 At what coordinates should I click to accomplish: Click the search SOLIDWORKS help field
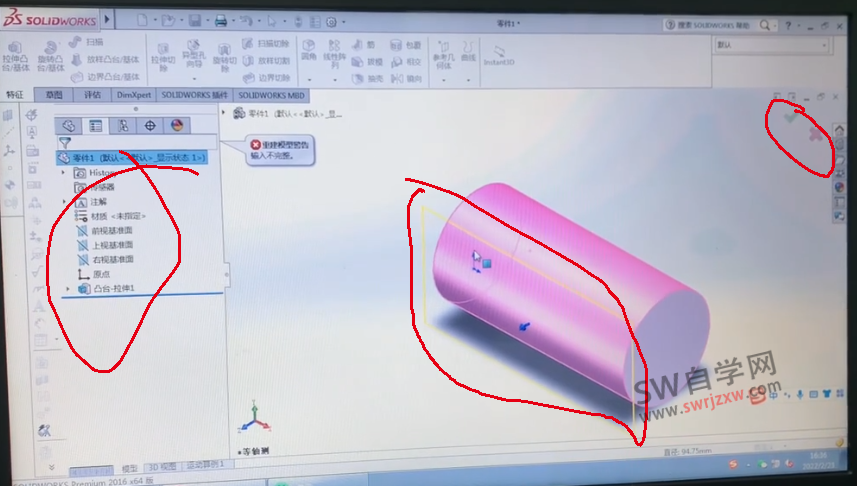click(714, 25)
